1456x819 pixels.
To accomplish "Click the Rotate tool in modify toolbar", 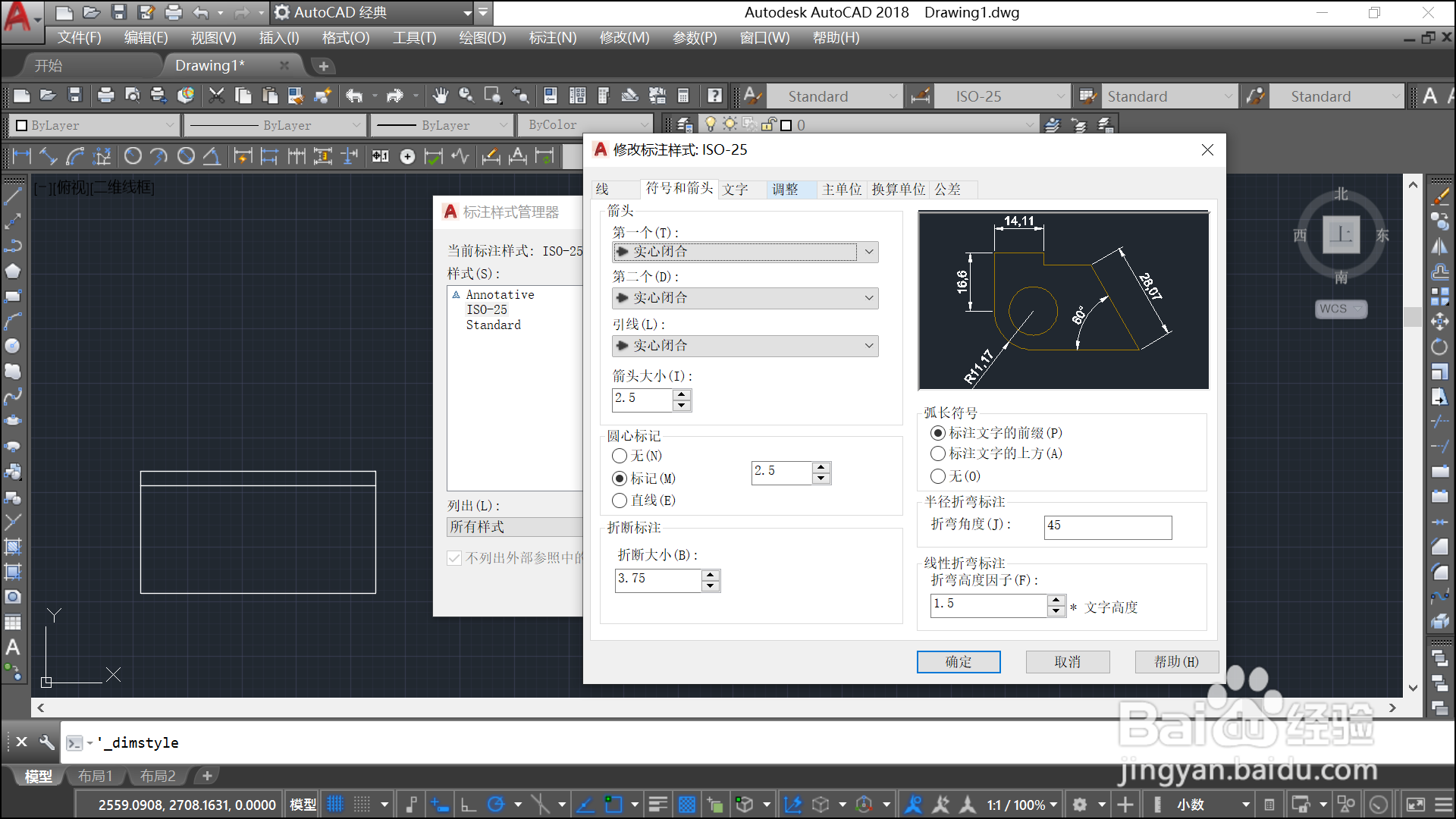I will click(1439, 347).
